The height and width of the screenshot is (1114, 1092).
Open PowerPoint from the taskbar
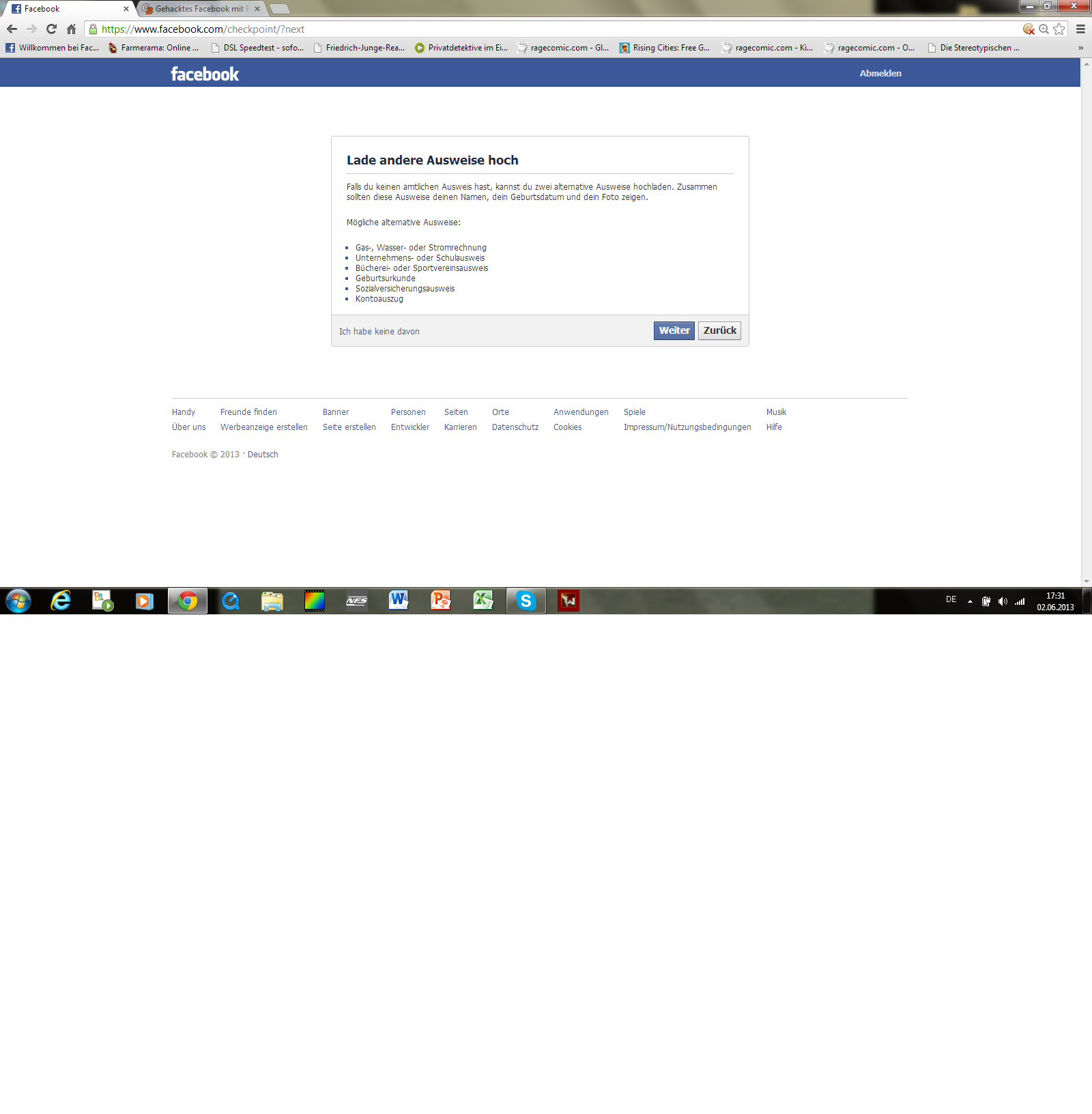[x=441, y=601]
